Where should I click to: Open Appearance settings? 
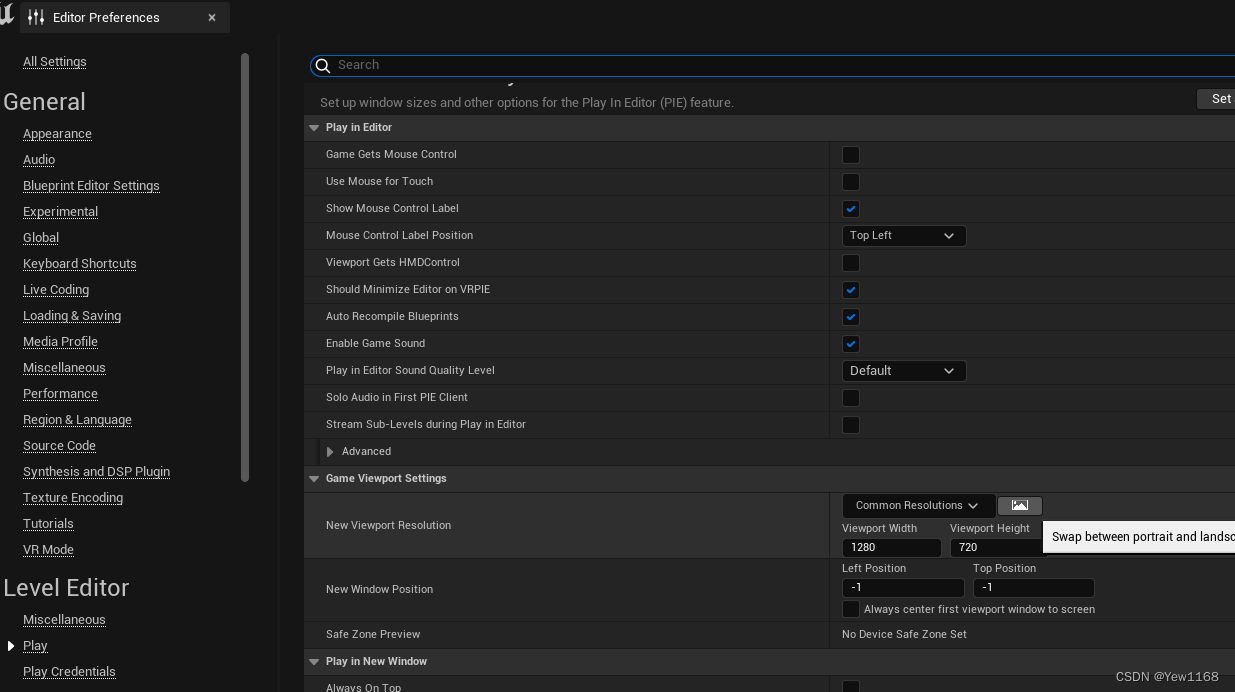[57, 134]
